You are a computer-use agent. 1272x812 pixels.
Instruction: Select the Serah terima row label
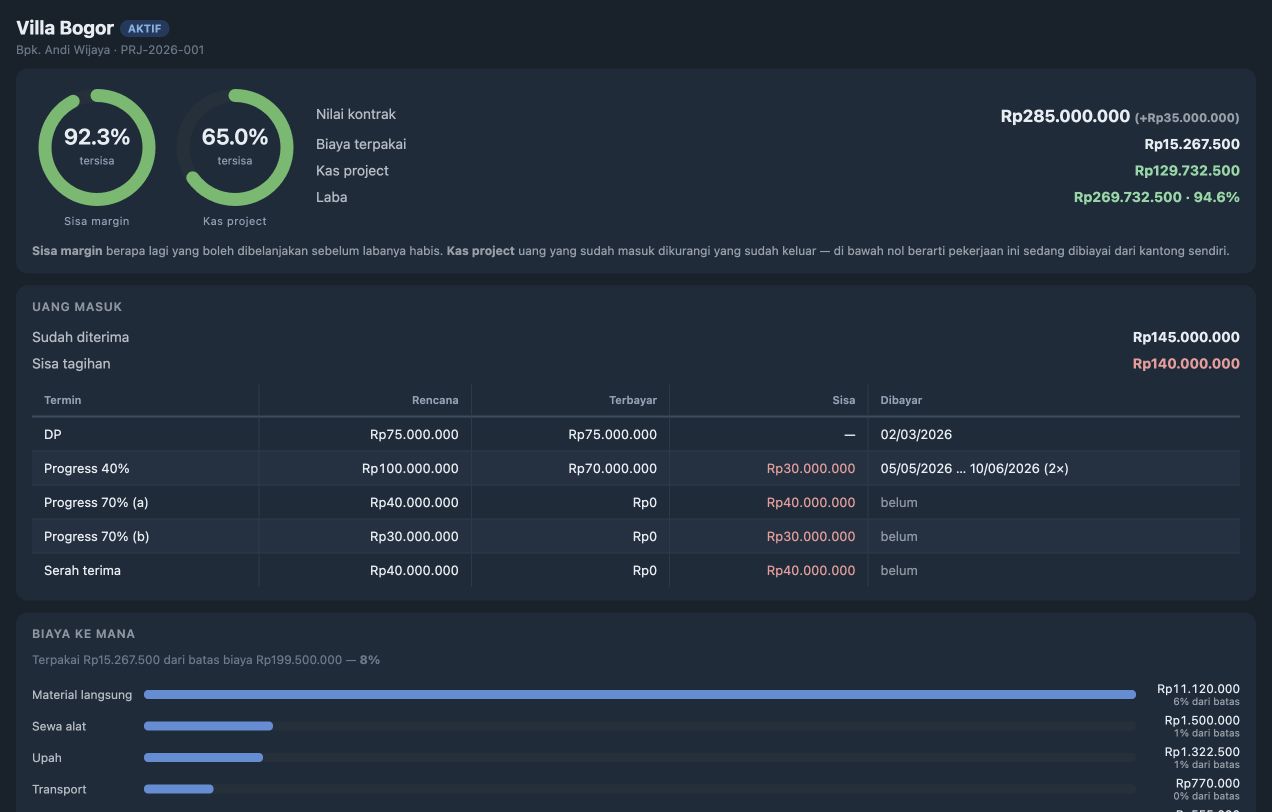(82, 571)
